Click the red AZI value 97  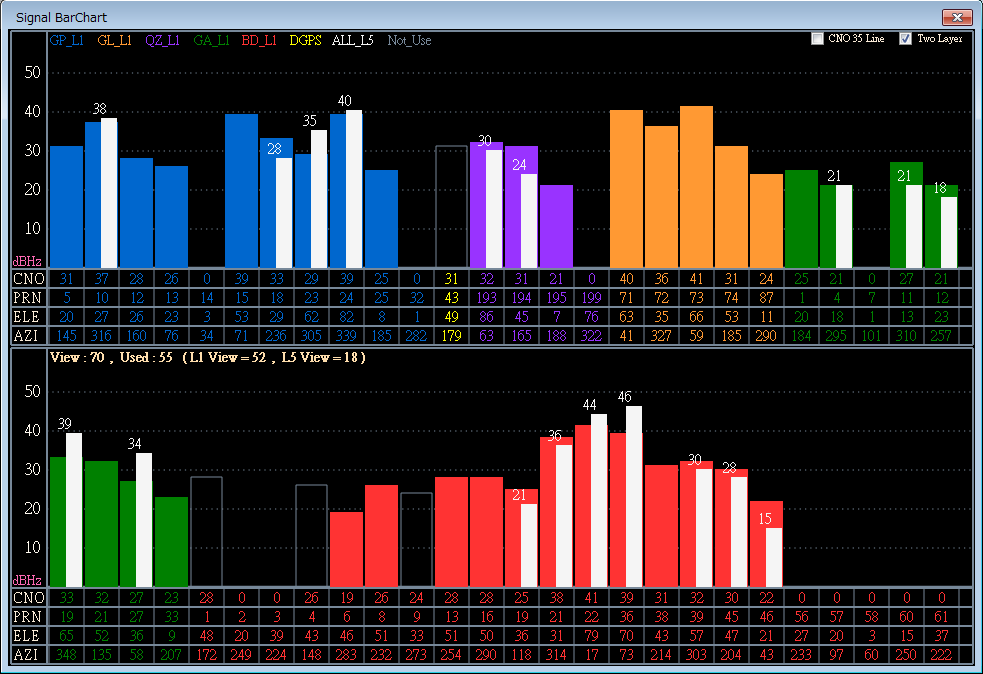point(837,655)
